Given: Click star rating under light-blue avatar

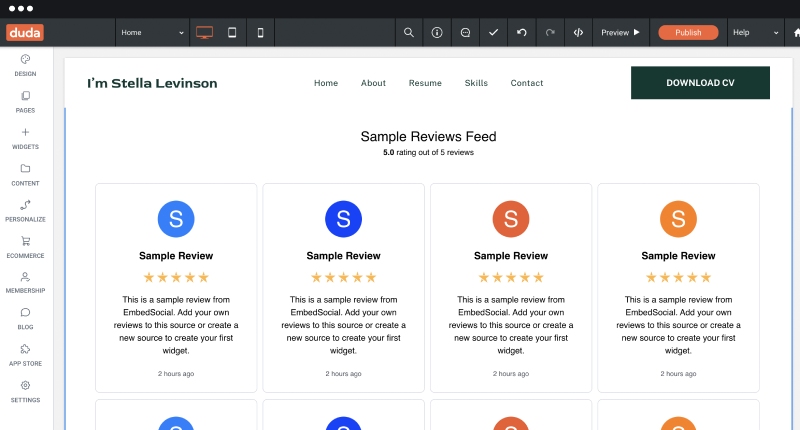Looking at the screenshot, I should pyautogui.click(x=176, y=277).
